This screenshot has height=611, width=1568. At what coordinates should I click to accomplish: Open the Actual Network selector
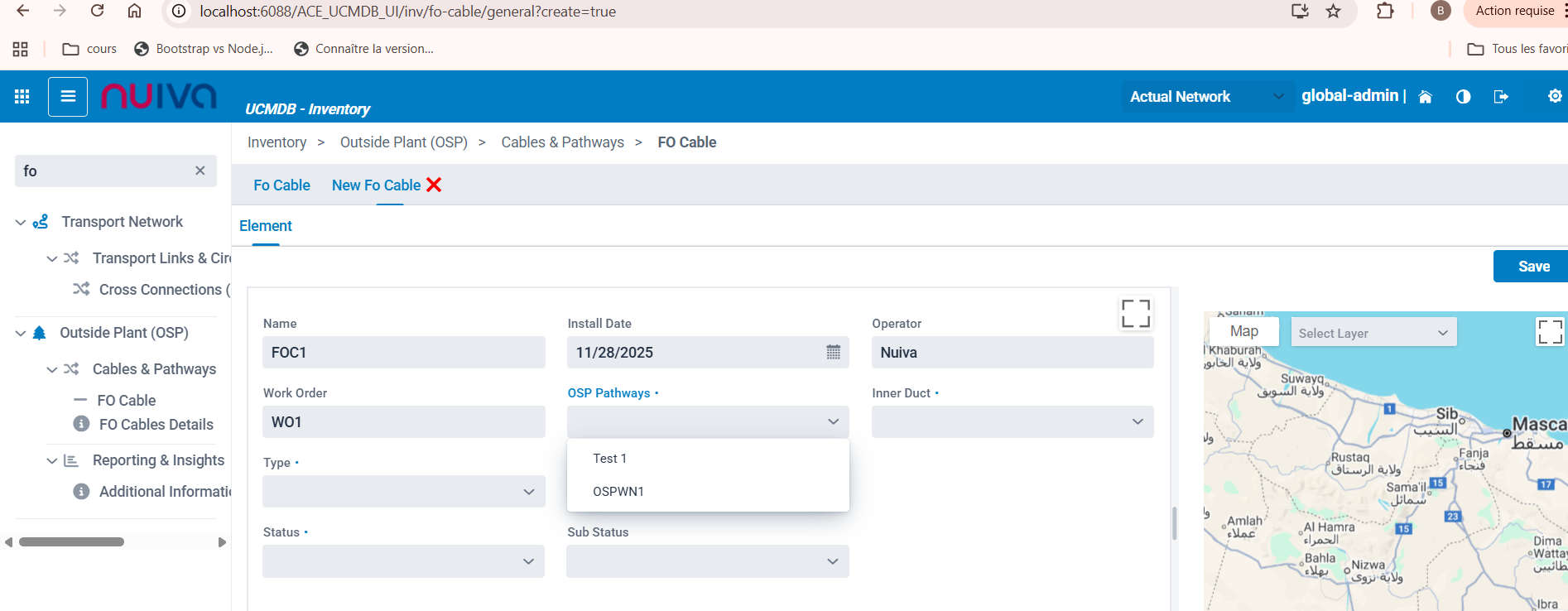click(x=1206, y=97)
